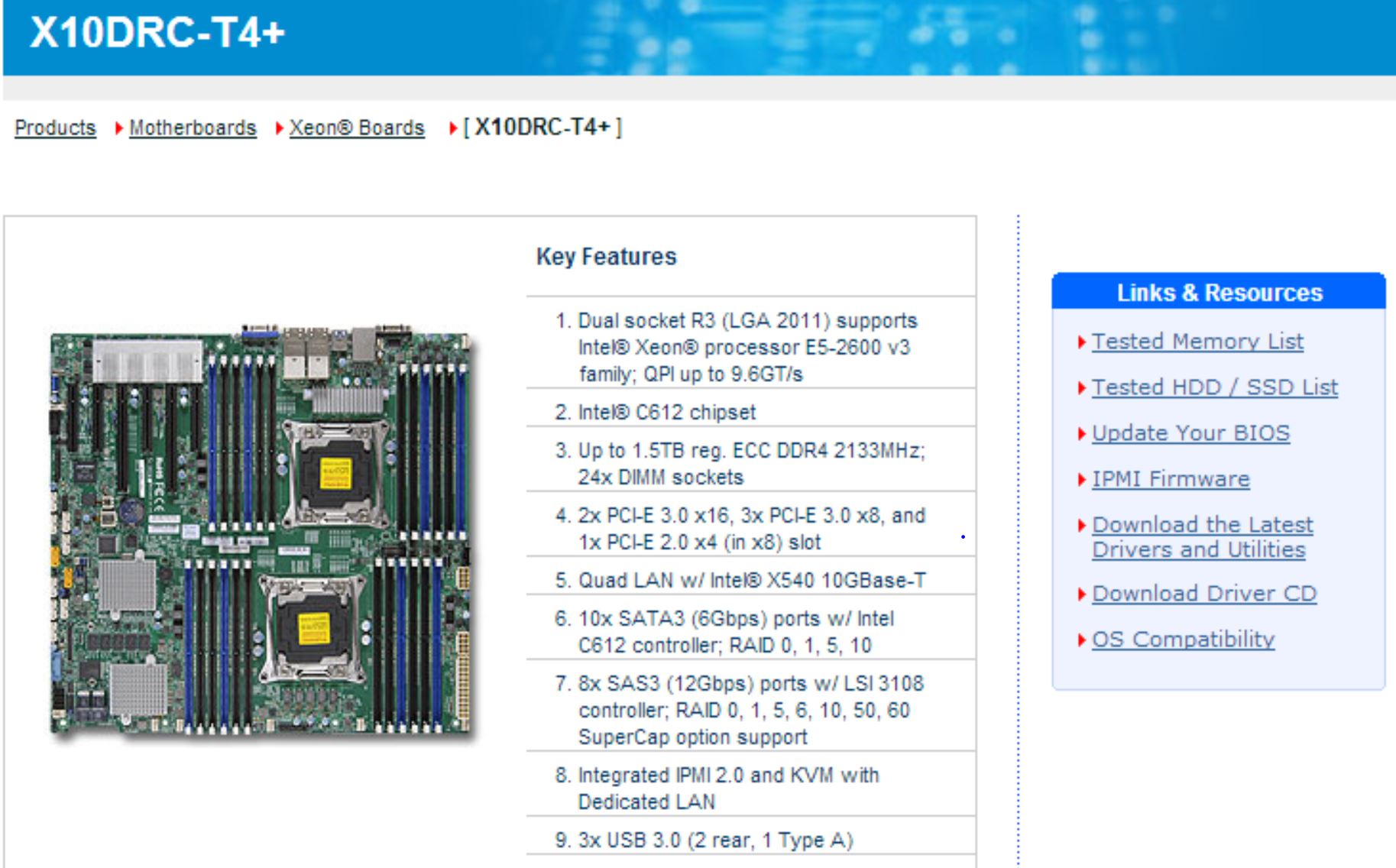Click the X10DRC-T4+ motherboard product image
The width and height of the screenshot is (1396, 868).
261,532
